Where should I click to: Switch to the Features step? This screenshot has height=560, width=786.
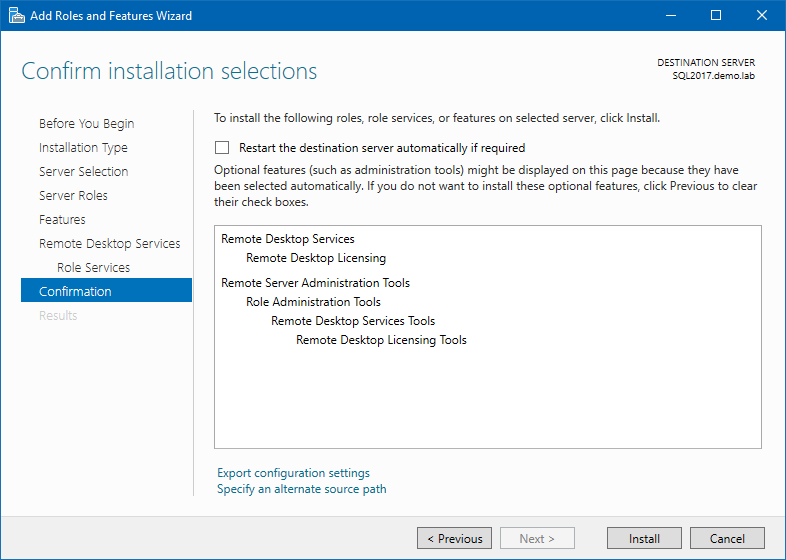(62, 220)
